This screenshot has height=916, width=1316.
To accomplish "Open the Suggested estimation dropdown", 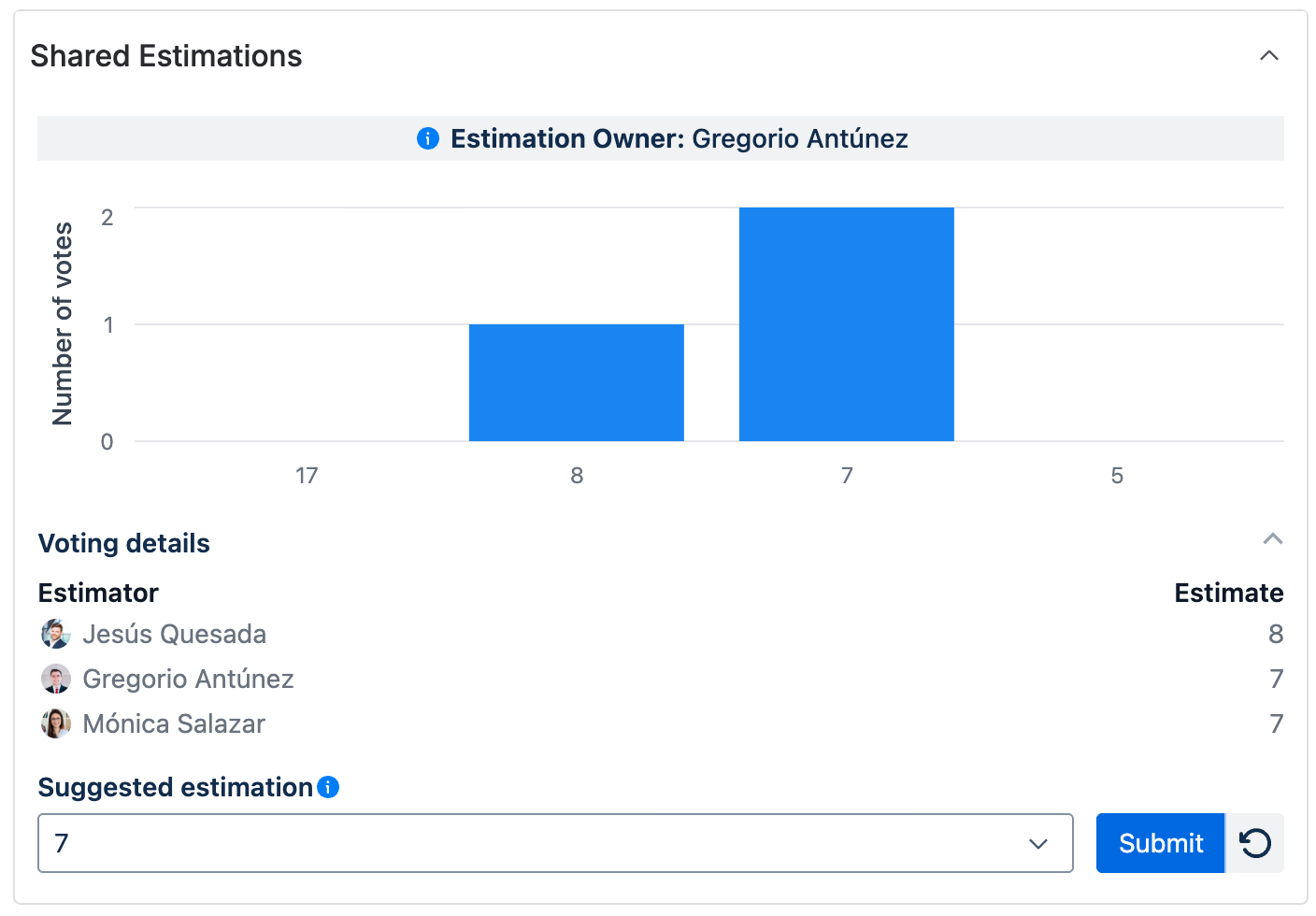I will 555,843.
